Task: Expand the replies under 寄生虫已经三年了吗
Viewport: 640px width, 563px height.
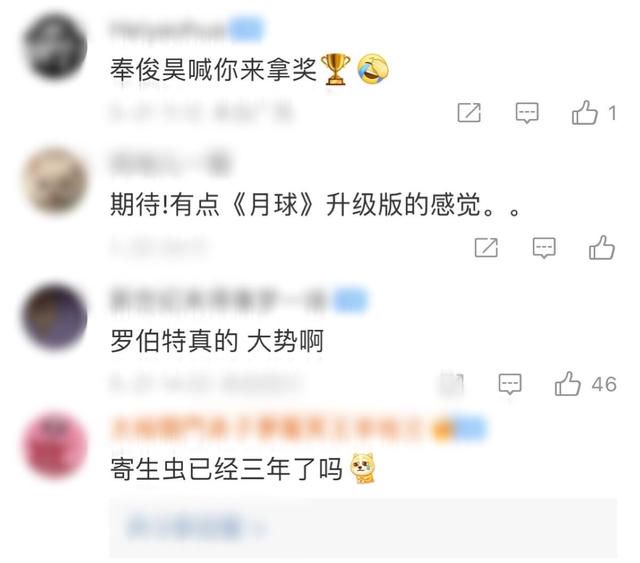Action: click(x=195, y=528)
